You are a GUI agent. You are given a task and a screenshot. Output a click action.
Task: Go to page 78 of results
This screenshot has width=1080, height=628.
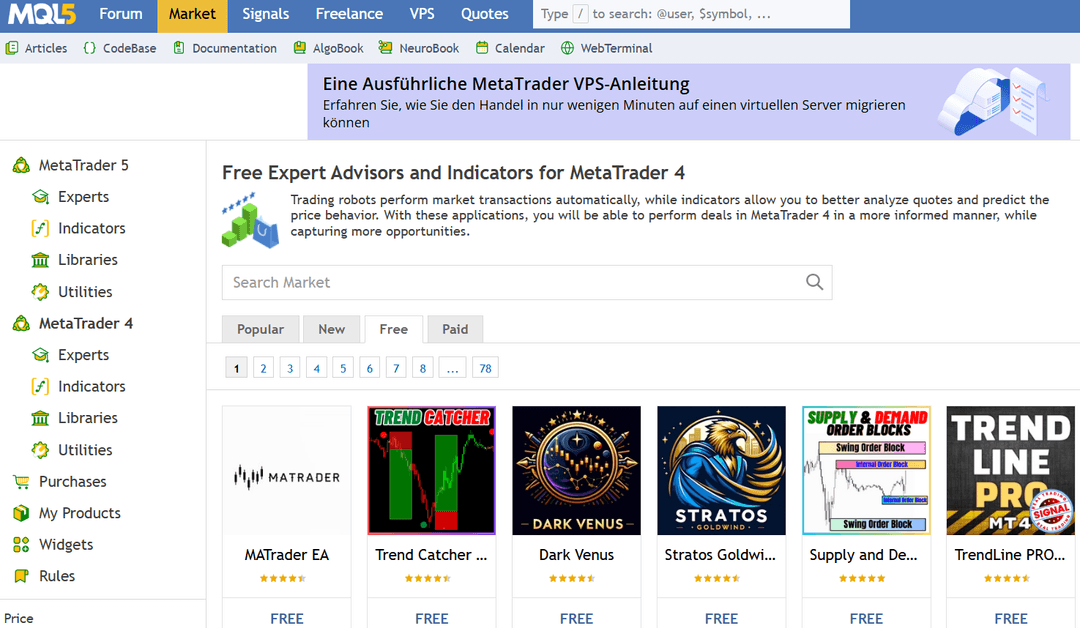485,368
